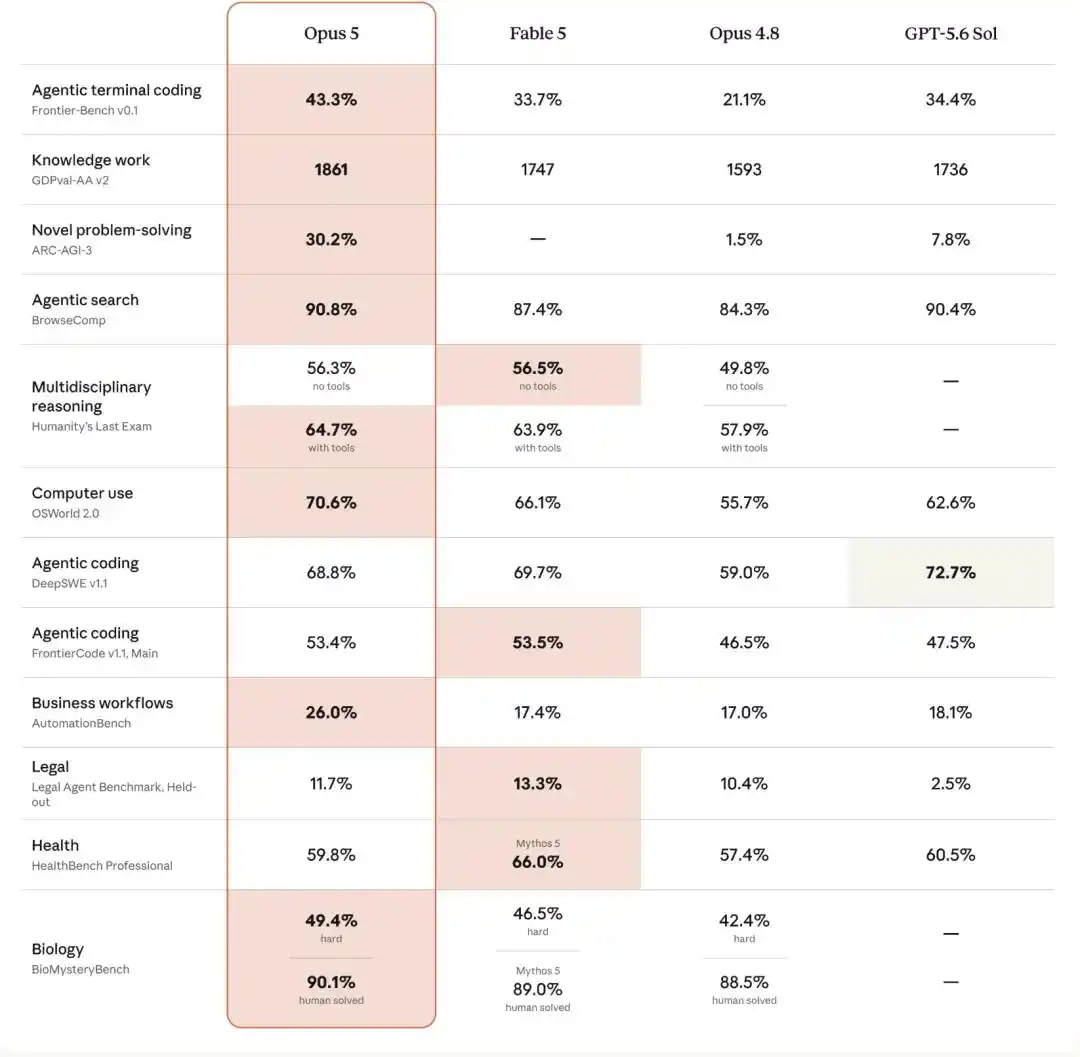
Task: Click the 53.5% FrontierCode score cell
Action: coord(538,642)
